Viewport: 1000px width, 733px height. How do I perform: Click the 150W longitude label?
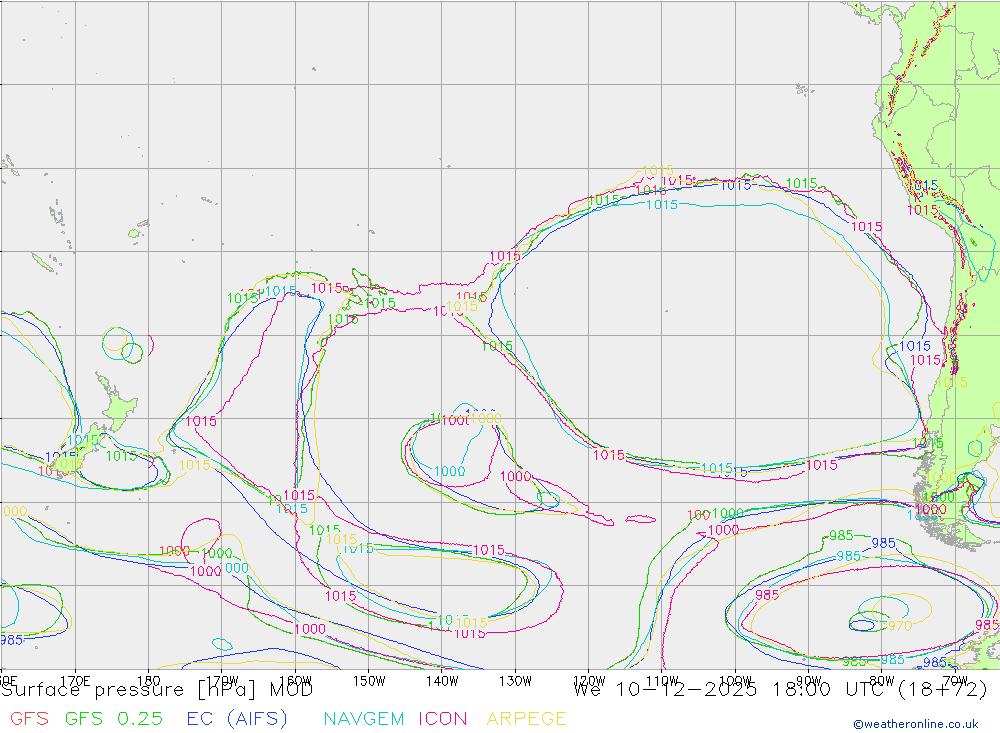(x=369, y=681)
